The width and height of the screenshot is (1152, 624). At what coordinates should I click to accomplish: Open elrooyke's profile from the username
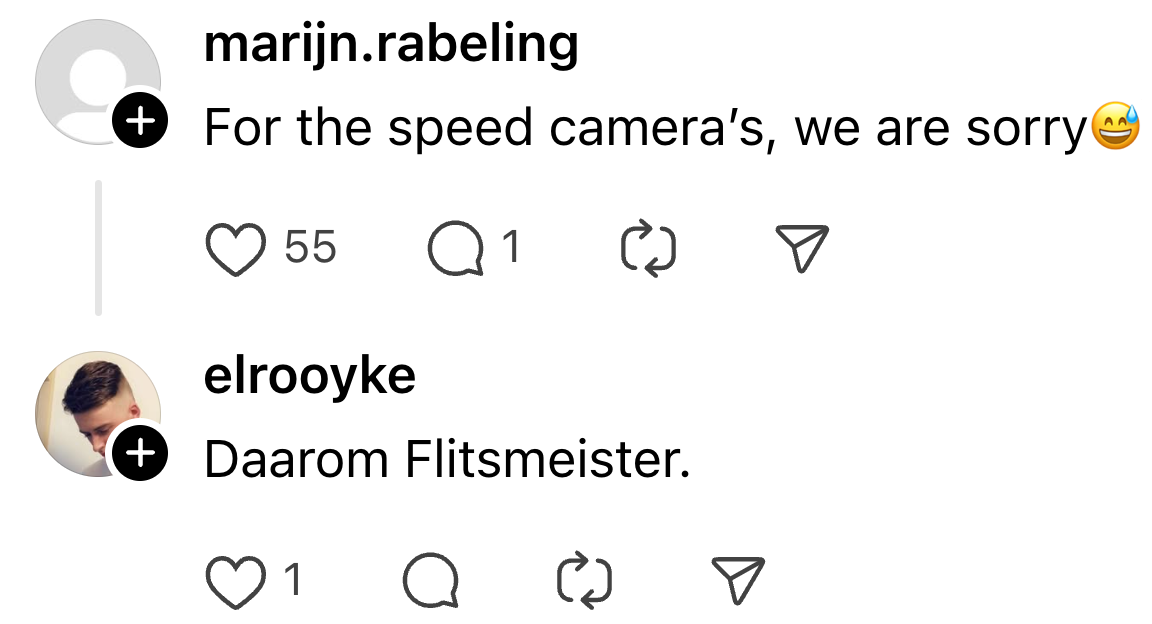tap(310, 376)
